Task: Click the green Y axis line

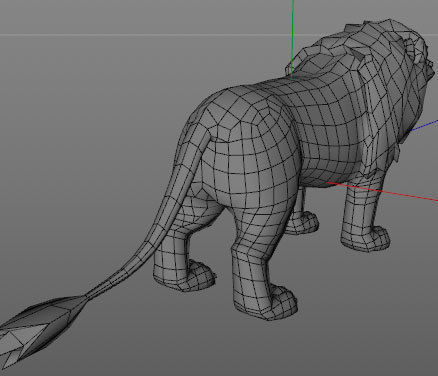Action: 292,39
